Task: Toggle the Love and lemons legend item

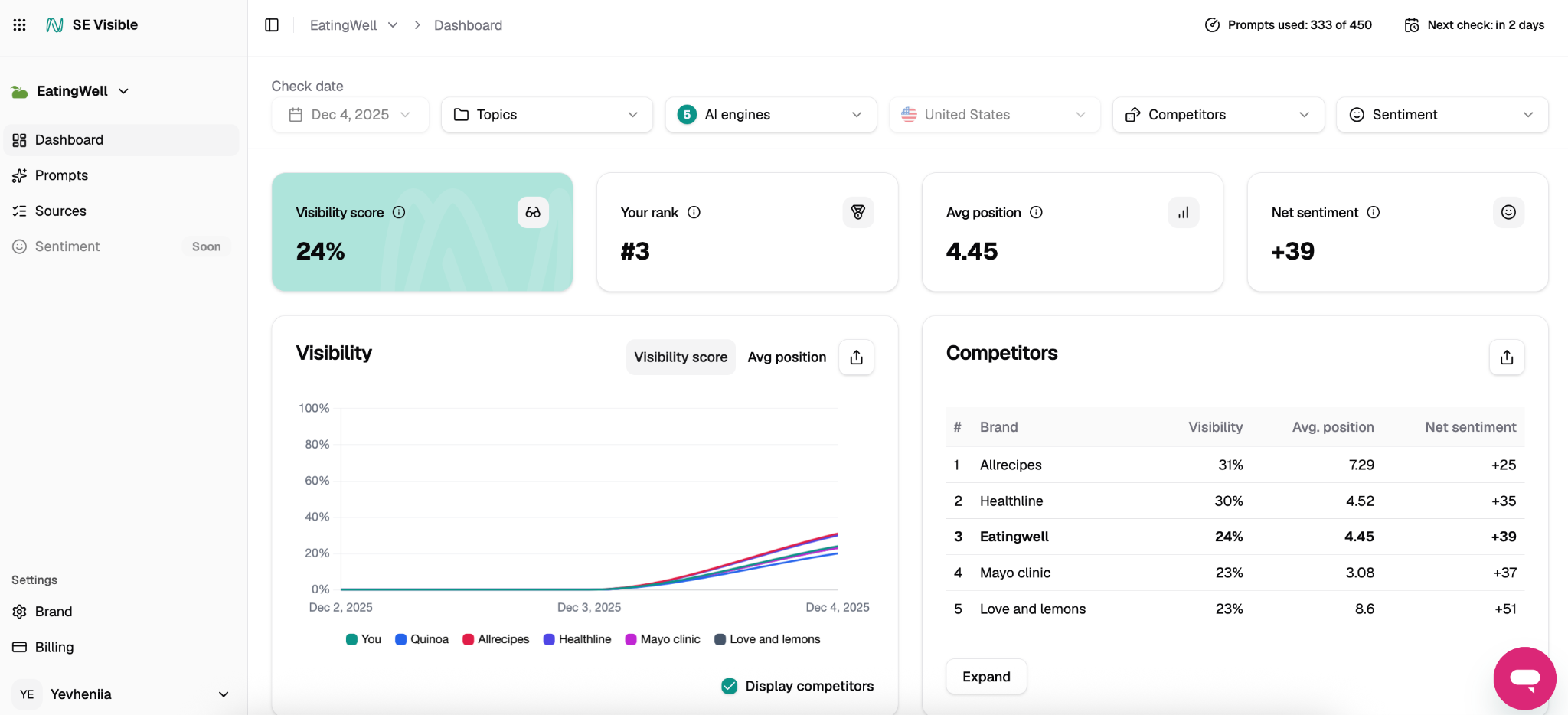Action: click(766, 638)
